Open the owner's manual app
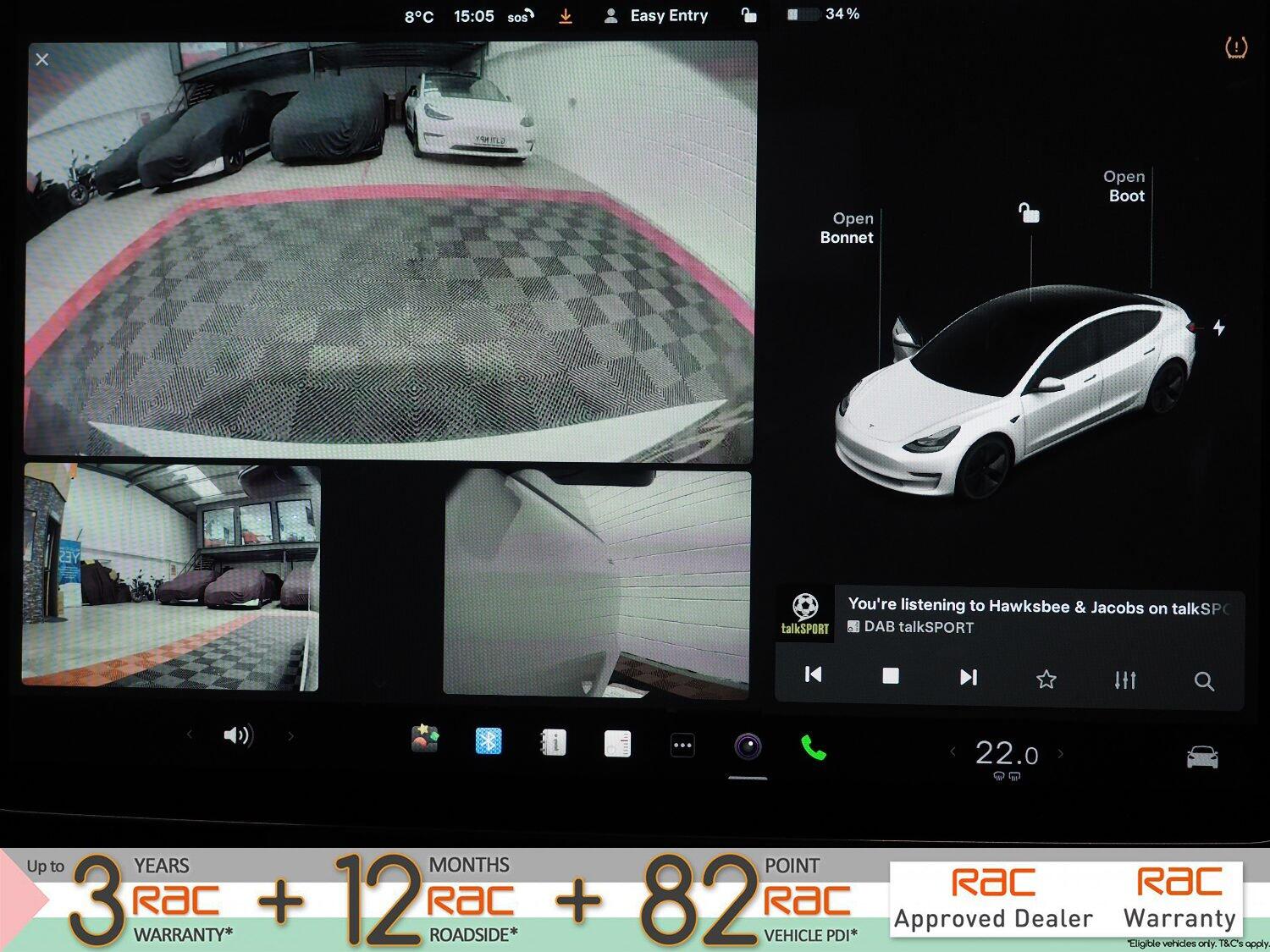 (x=553, y=742)
